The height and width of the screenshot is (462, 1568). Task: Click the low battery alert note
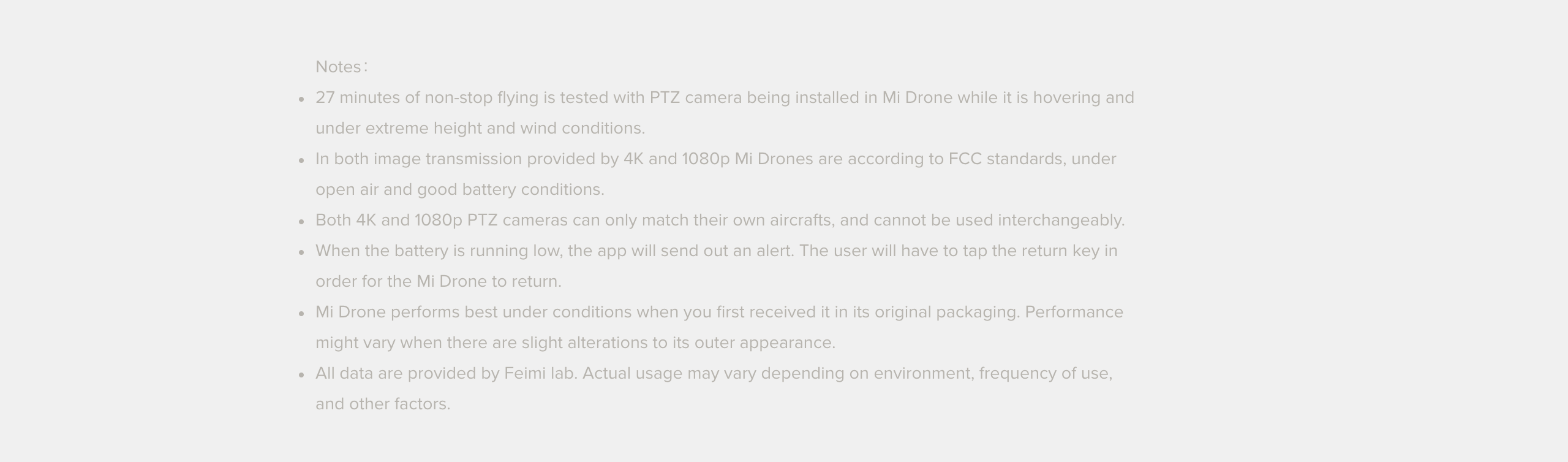click(716, 266)
